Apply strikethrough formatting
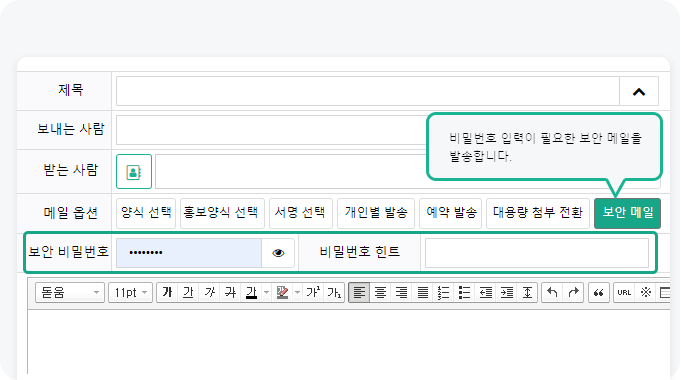Image resolution: width=681 pixels, height=380 pixels. click(230, 292)
